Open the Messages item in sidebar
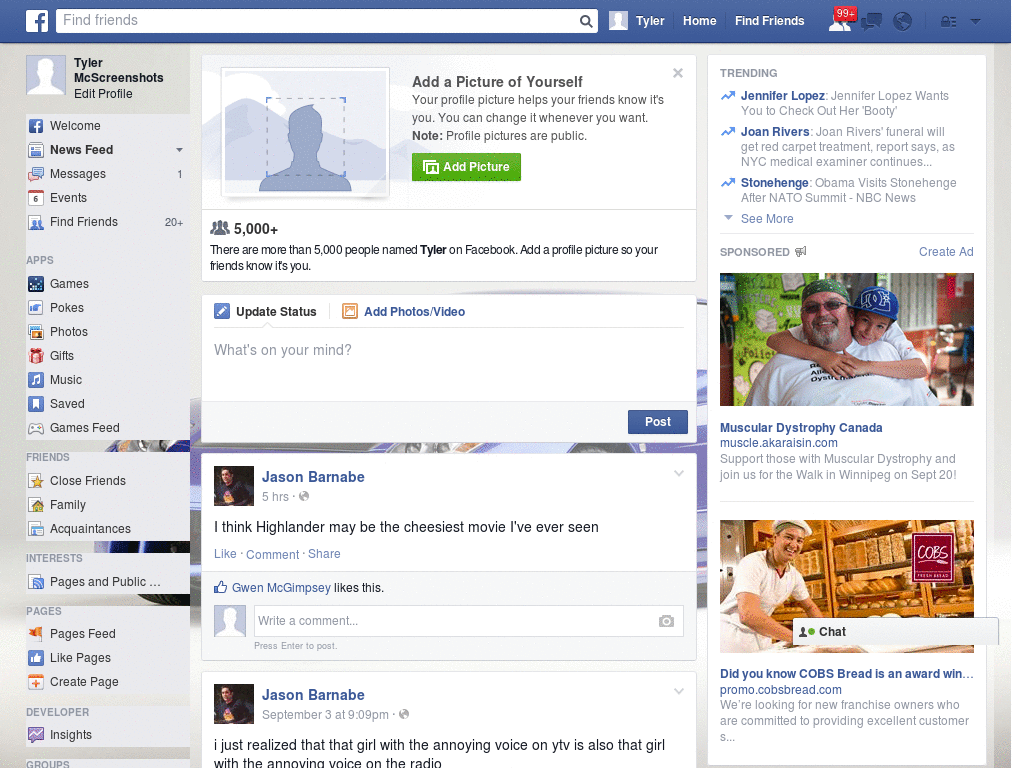The image size is (1024, 768). tap(108, 174)
